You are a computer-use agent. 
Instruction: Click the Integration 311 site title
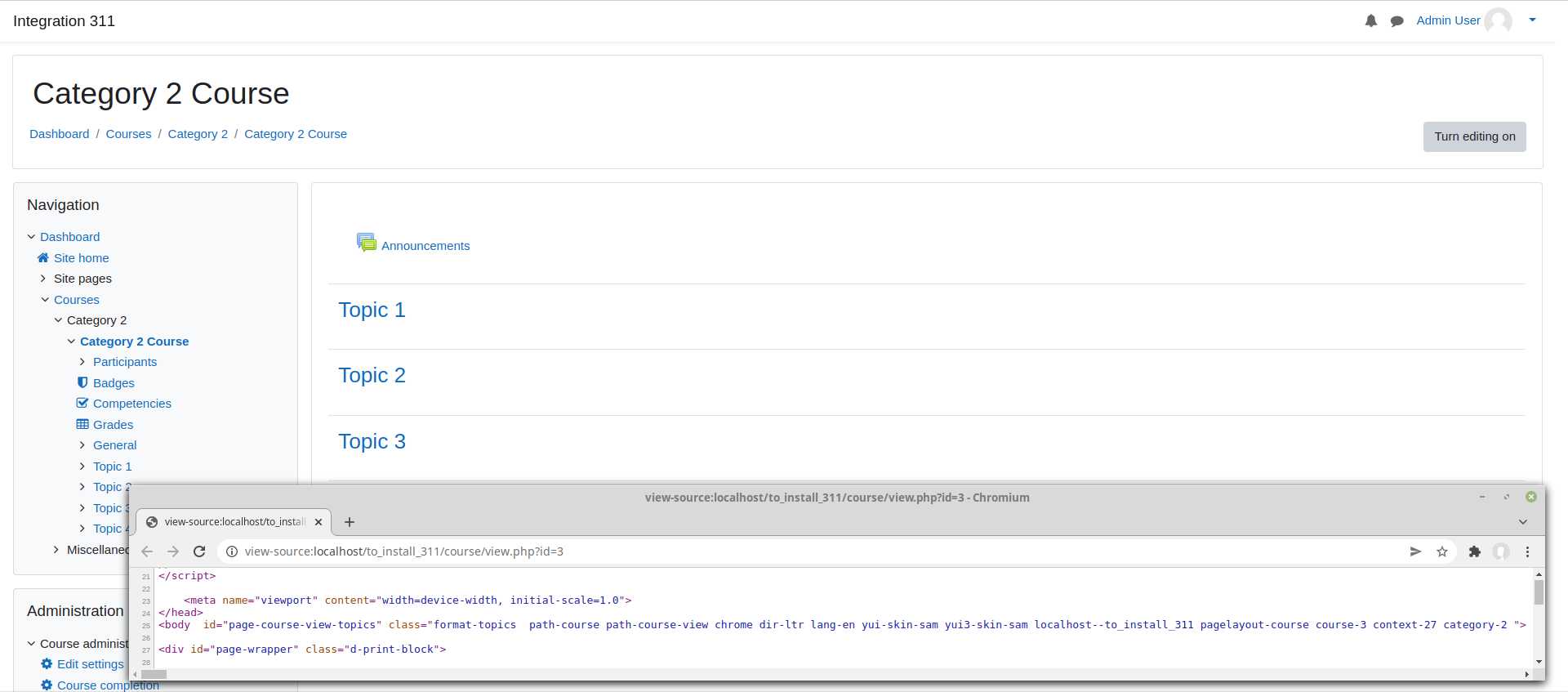64,21
